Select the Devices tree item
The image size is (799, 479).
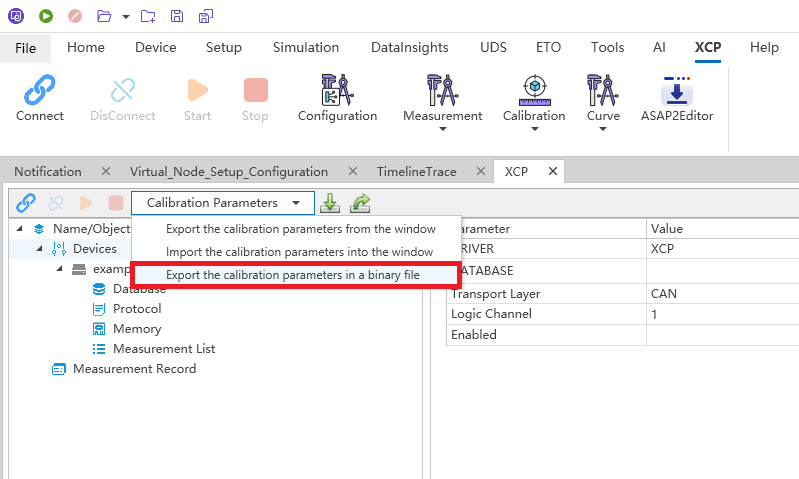(x=95, y=249)
